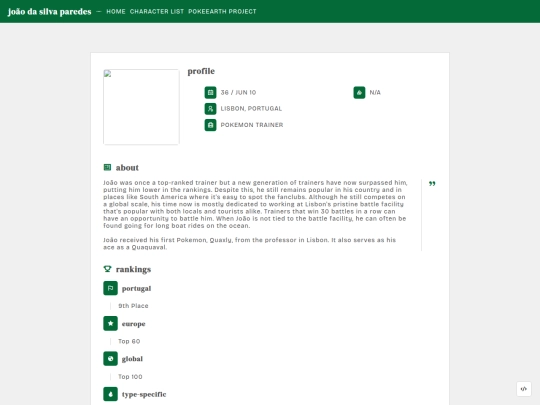Click the 'europe' ranking label

134,324
